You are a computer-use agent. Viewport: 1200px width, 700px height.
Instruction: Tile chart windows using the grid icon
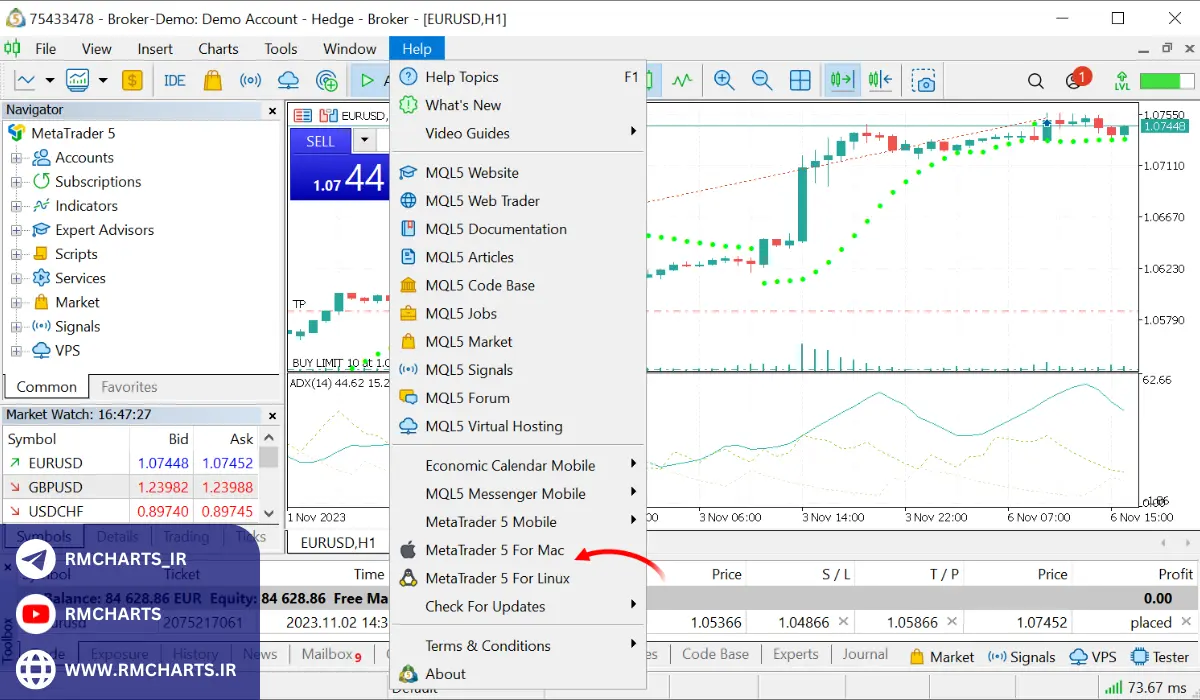click(x=800, y=81)
